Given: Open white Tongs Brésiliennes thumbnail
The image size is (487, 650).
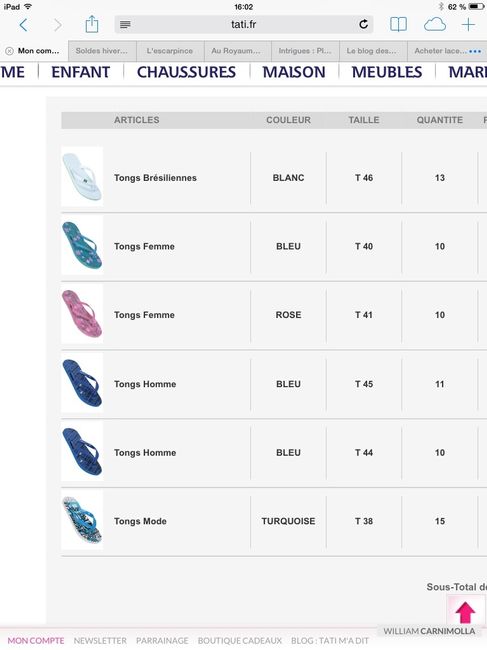Looking at the screenshot, I should click(82, 177).
